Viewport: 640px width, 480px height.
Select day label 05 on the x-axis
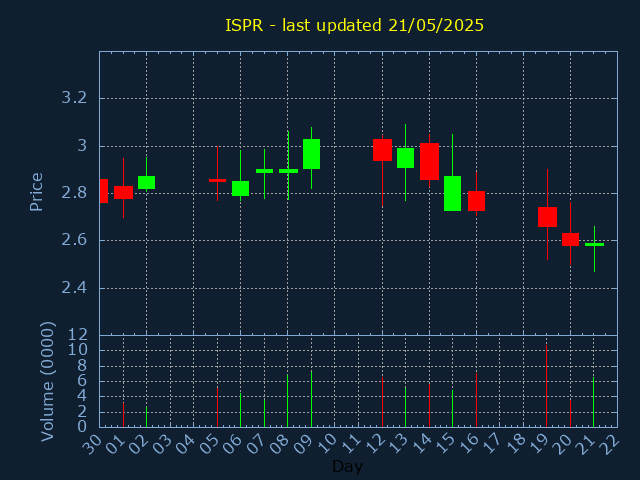point(211,444)
